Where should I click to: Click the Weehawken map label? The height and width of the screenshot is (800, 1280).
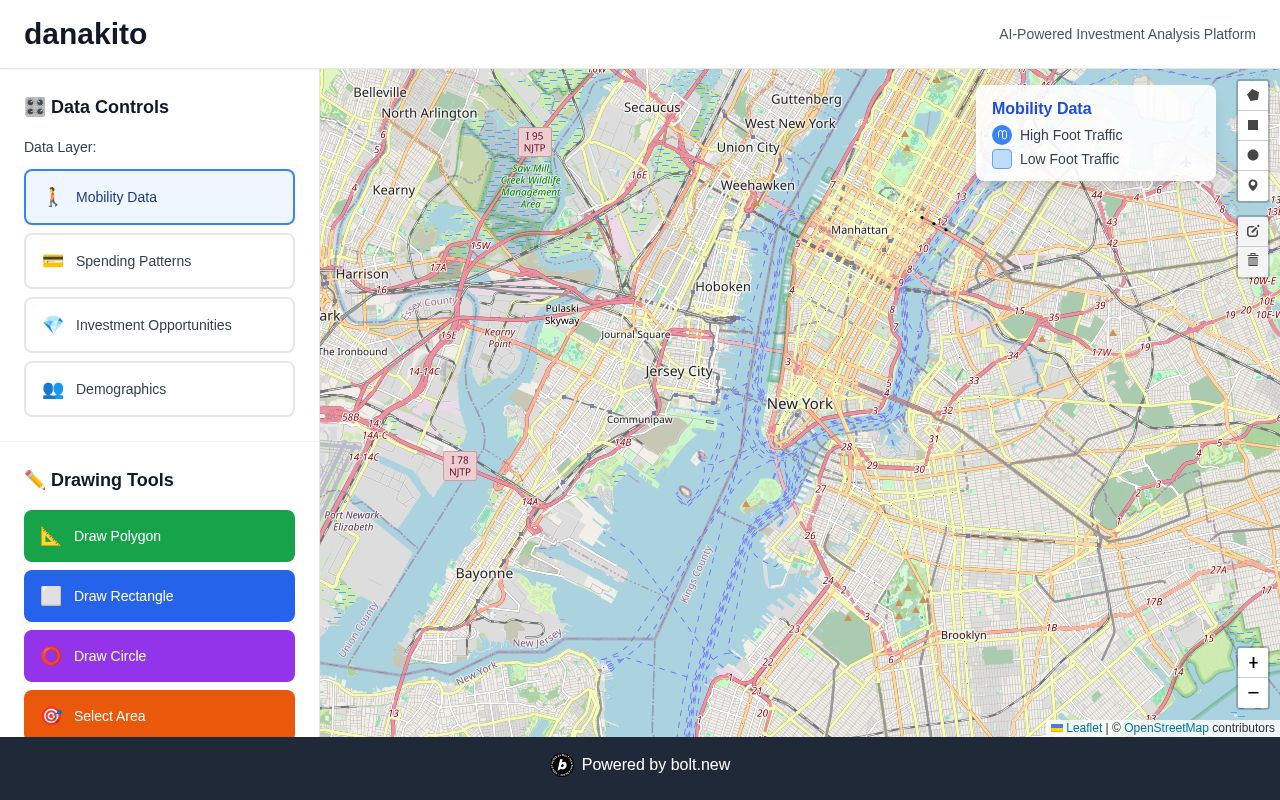[758, 185]
